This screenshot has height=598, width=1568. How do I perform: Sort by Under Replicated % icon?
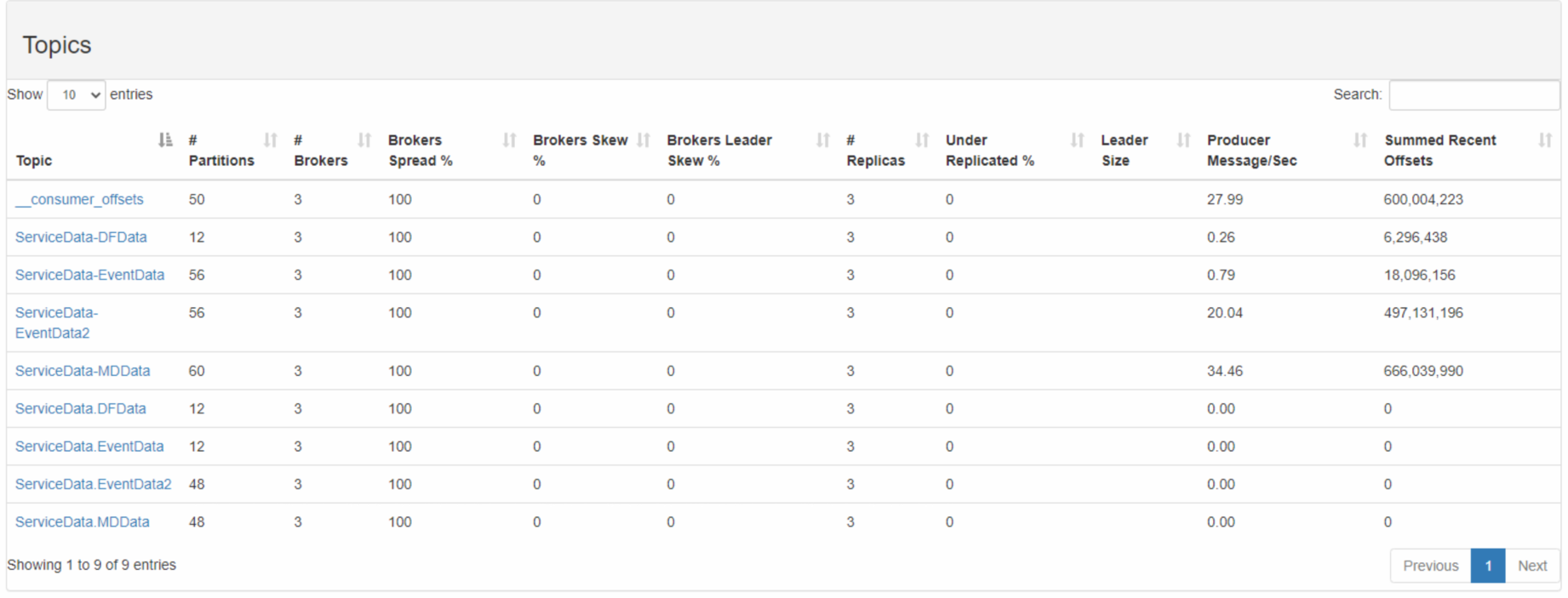tap(1077, 140)
